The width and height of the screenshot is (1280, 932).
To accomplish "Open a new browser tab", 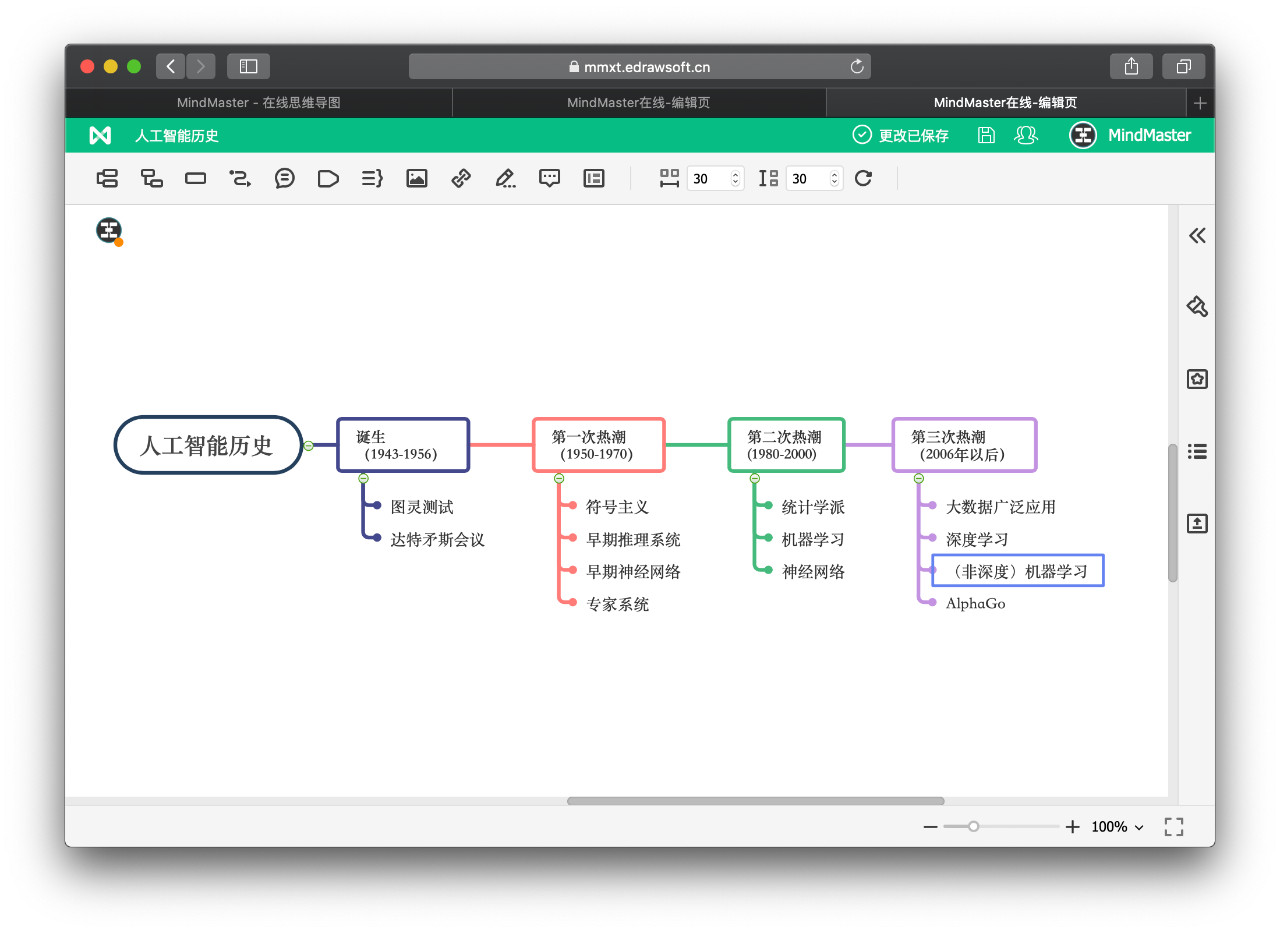I will coord(1200,103).
